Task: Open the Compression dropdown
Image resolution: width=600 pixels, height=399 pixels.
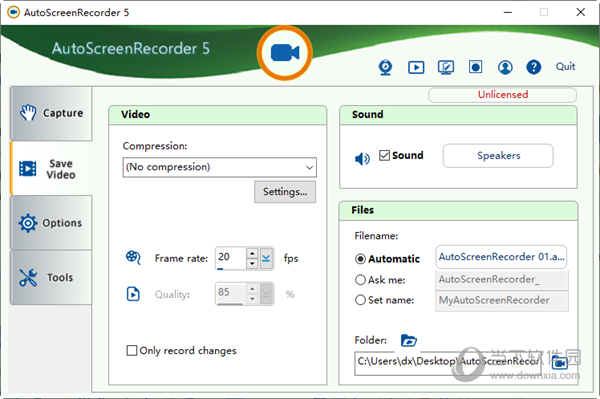Action: point(220,167)
